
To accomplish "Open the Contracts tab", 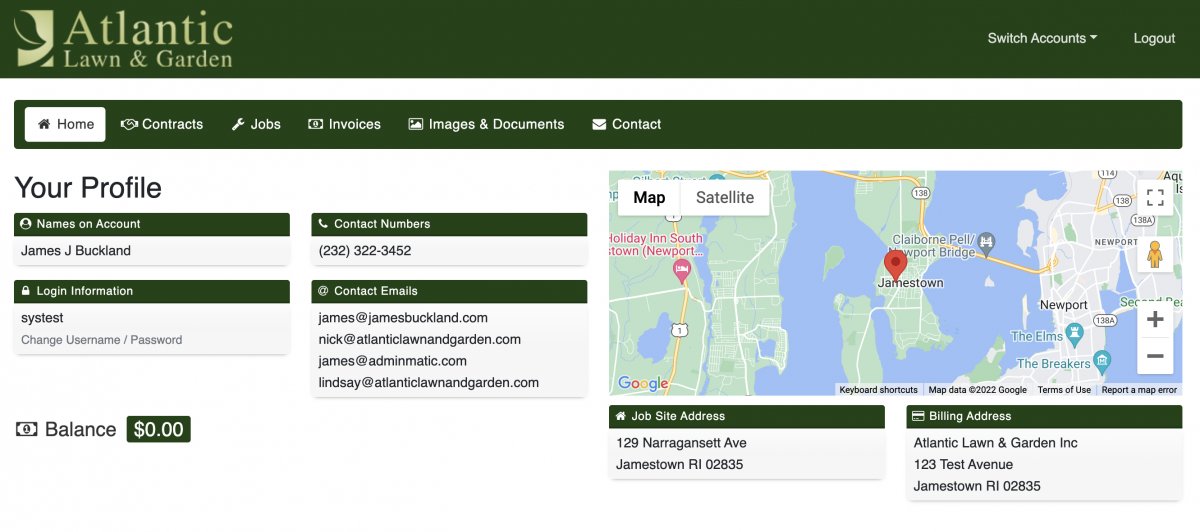I will (162, 124).
